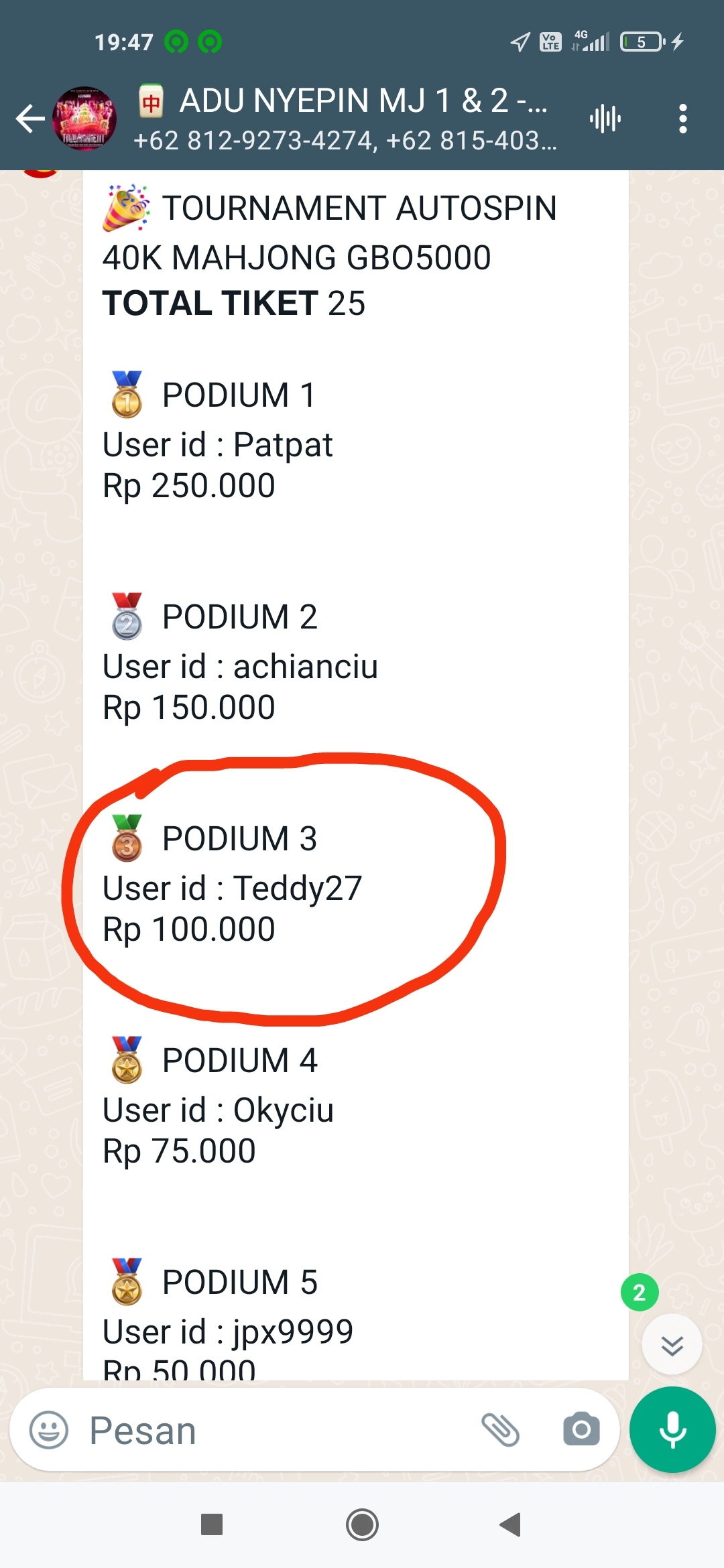Open recent apps with square button
This screenshot has height=1568, width=724.
pyautogui.click(x=212, y=1524)
